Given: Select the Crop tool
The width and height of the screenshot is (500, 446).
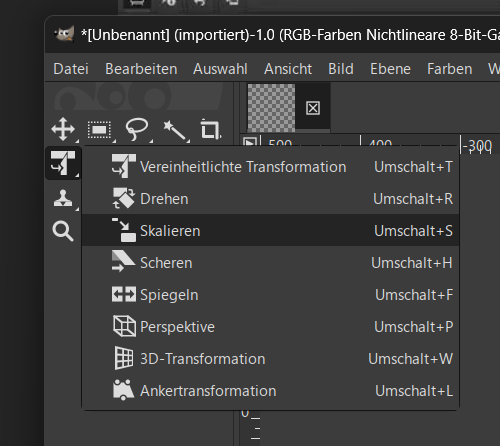Looking at the screenshot, I should pyautogui.click(x=211, y=129).
